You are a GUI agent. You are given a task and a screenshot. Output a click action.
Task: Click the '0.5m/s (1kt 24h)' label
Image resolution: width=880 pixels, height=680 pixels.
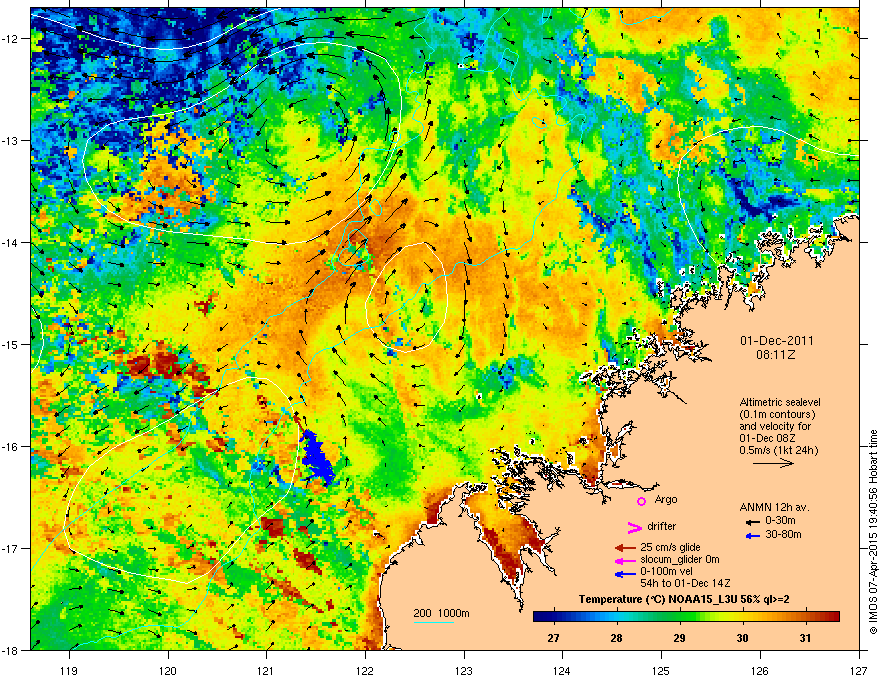778,450
